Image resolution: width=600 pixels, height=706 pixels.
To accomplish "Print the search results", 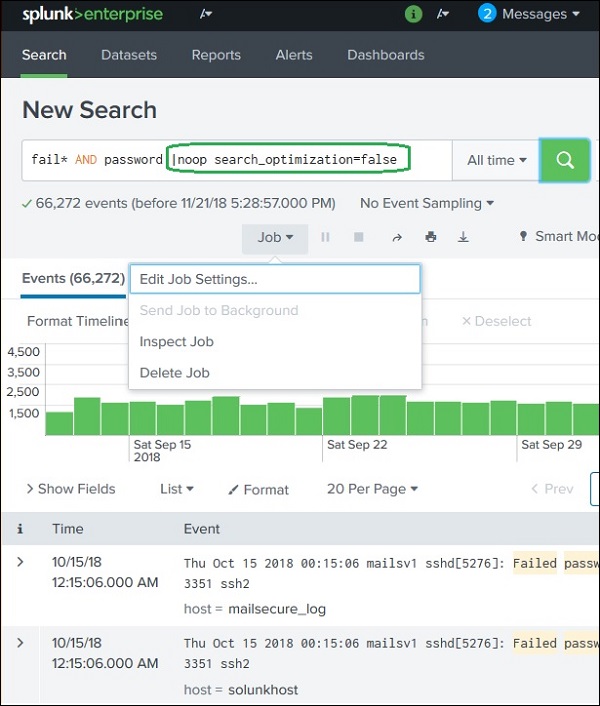I will [x=430, y=237].
